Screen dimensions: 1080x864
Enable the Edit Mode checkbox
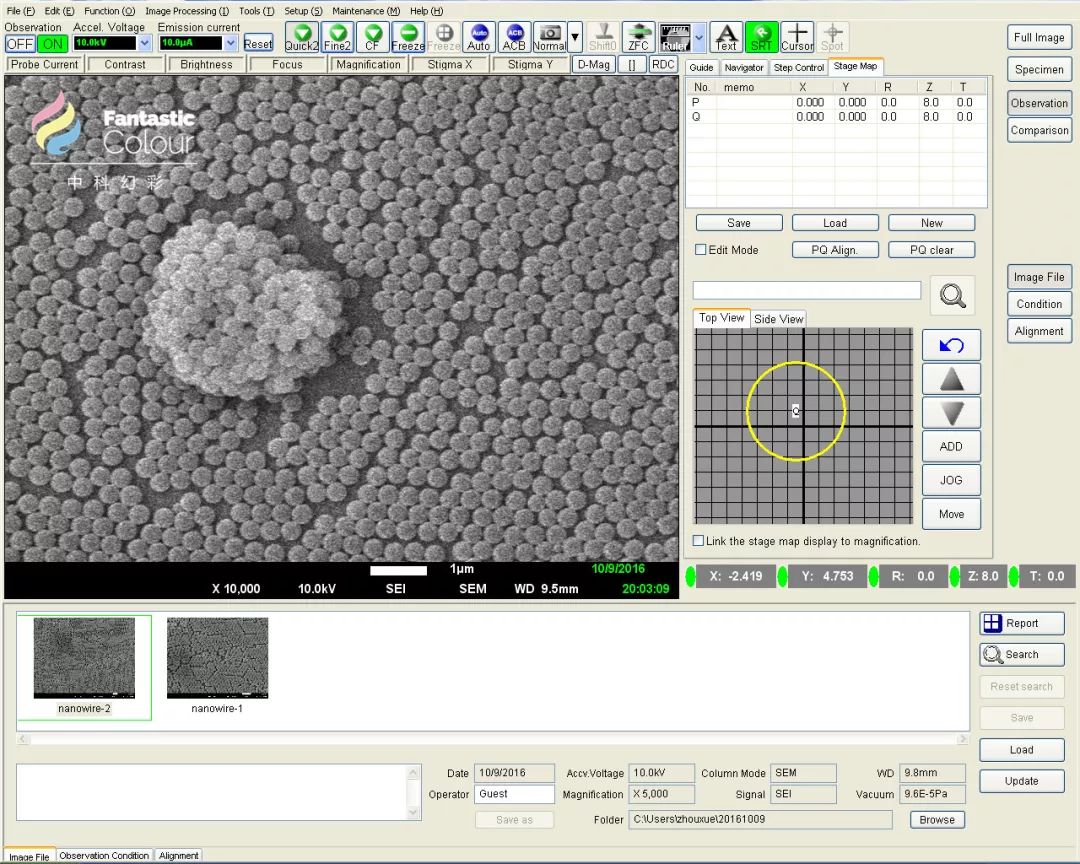pyautogui.click(x=701, y=250)
